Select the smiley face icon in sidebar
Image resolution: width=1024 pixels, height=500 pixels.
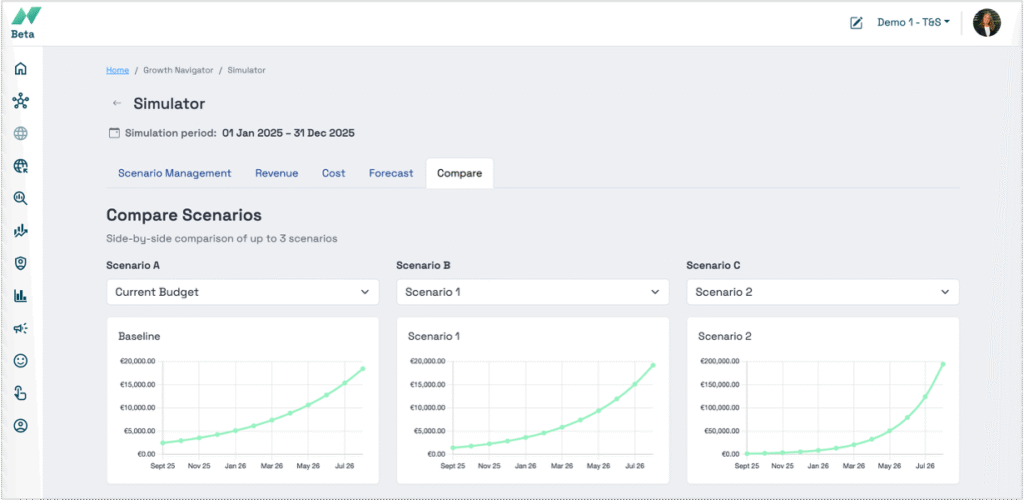21,360
